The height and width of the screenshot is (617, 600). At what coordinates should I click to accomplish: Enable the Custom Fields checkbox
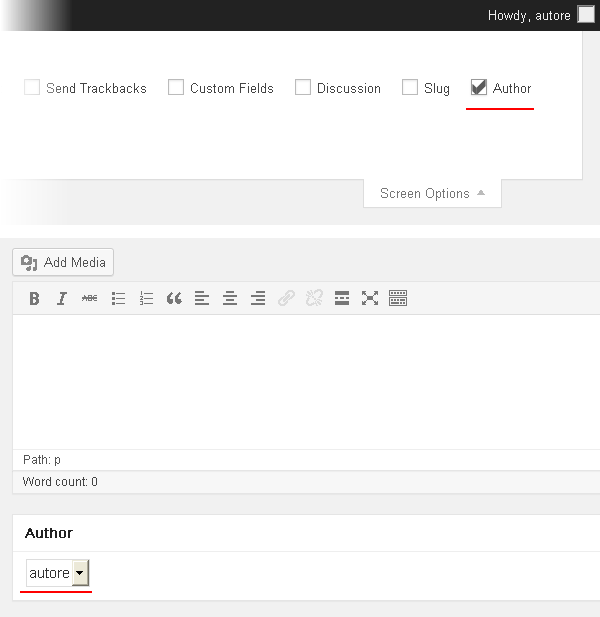176,87
